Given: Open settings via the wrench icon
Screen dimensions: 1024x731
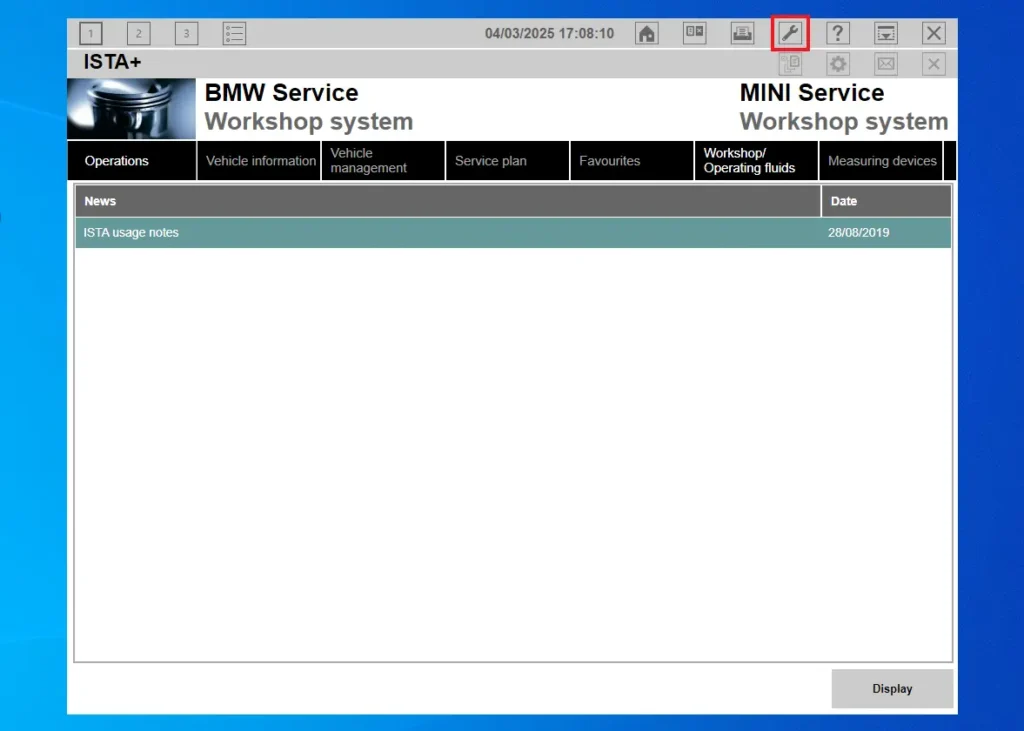Looking at the screenshot, I should 790,33.
